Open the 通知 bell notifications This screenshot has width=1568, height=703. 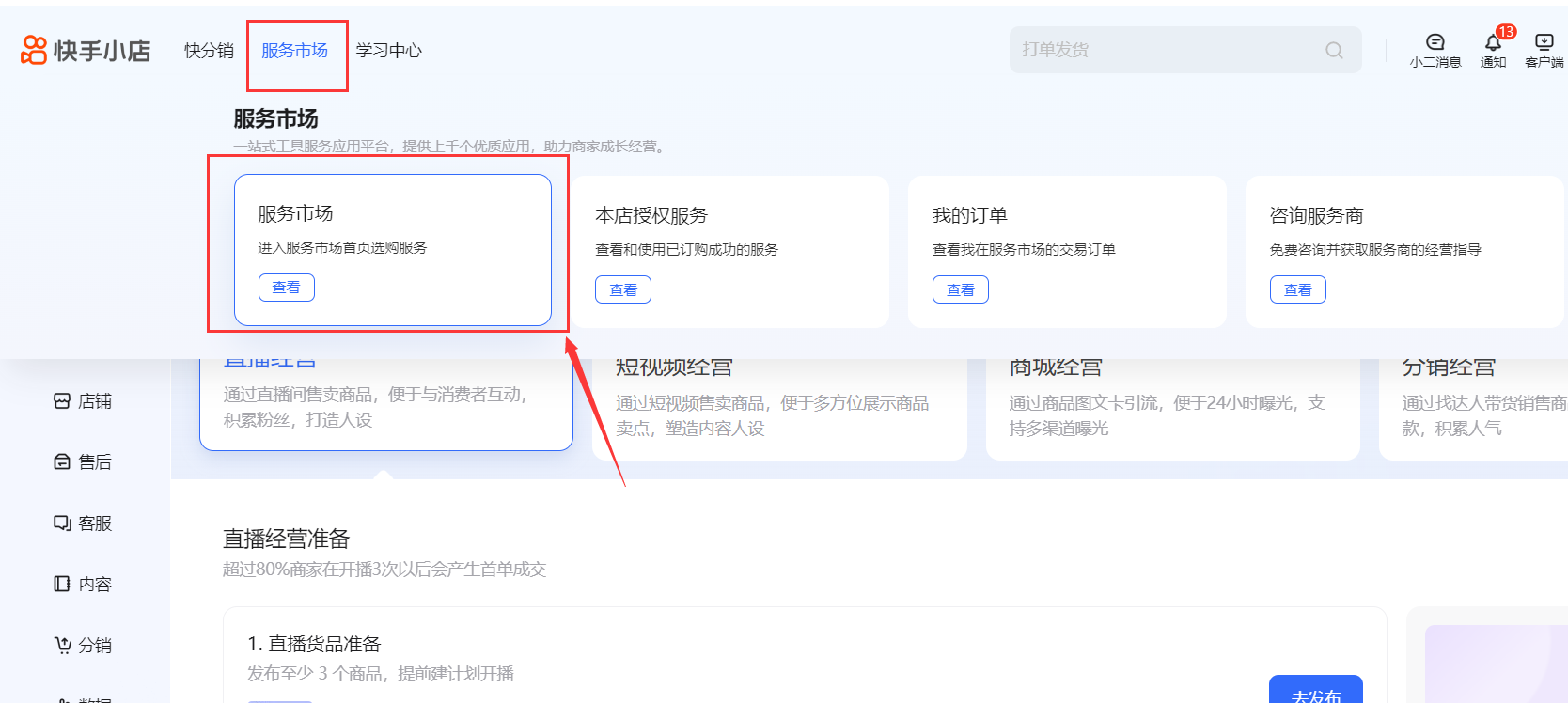(1493, 43)
